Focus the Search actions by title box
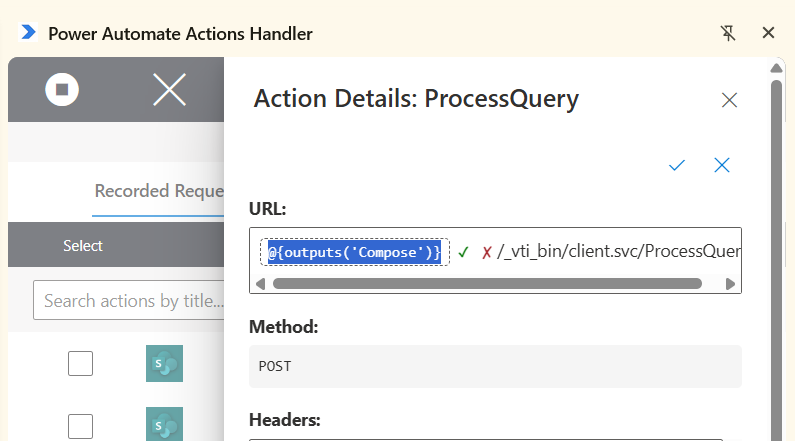Image resolution: width=795 pixels, height=441 pixels. pyautogui.click(x=129, y=301)
